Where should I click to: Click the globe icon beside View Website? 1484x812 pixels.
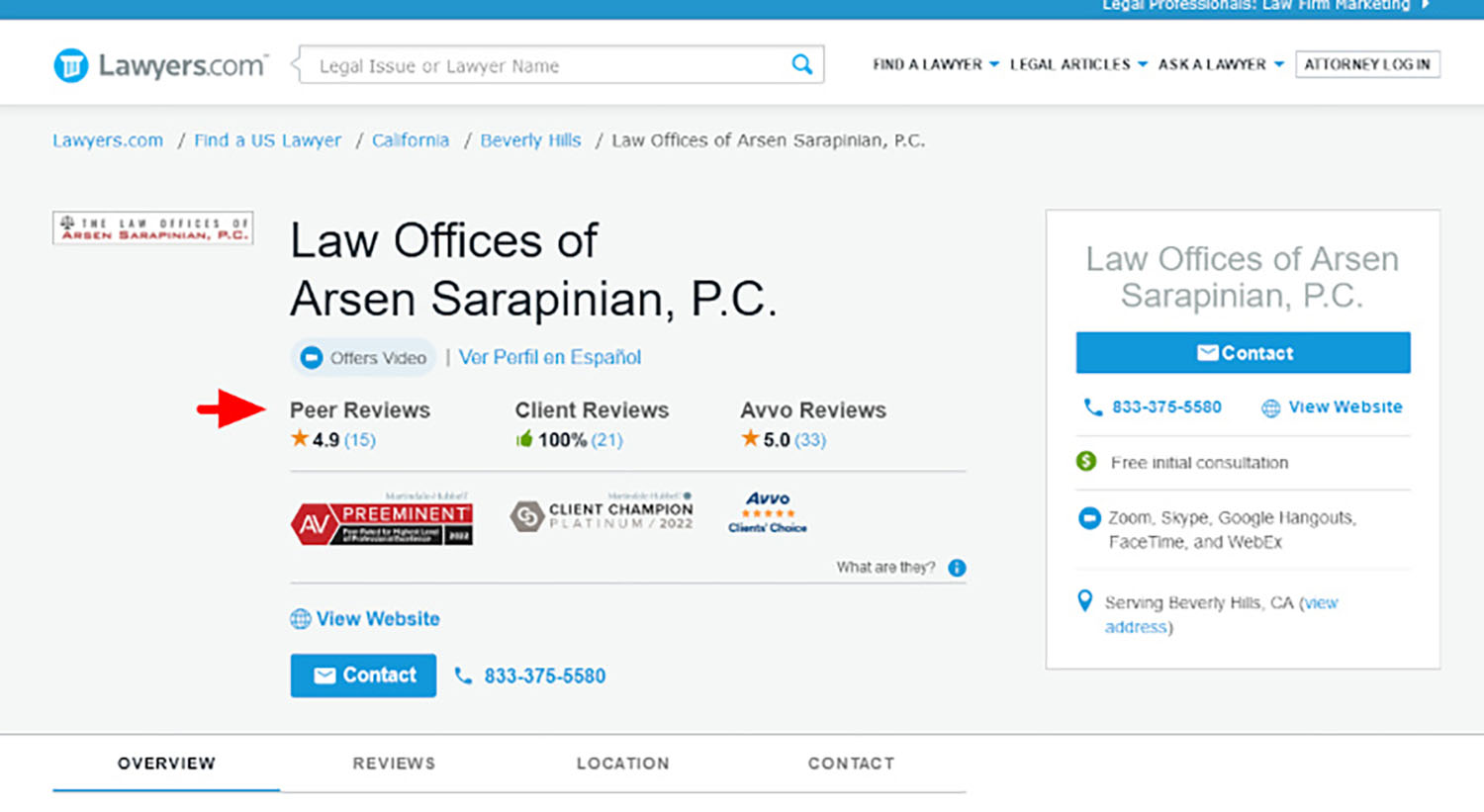(1270, 406)
